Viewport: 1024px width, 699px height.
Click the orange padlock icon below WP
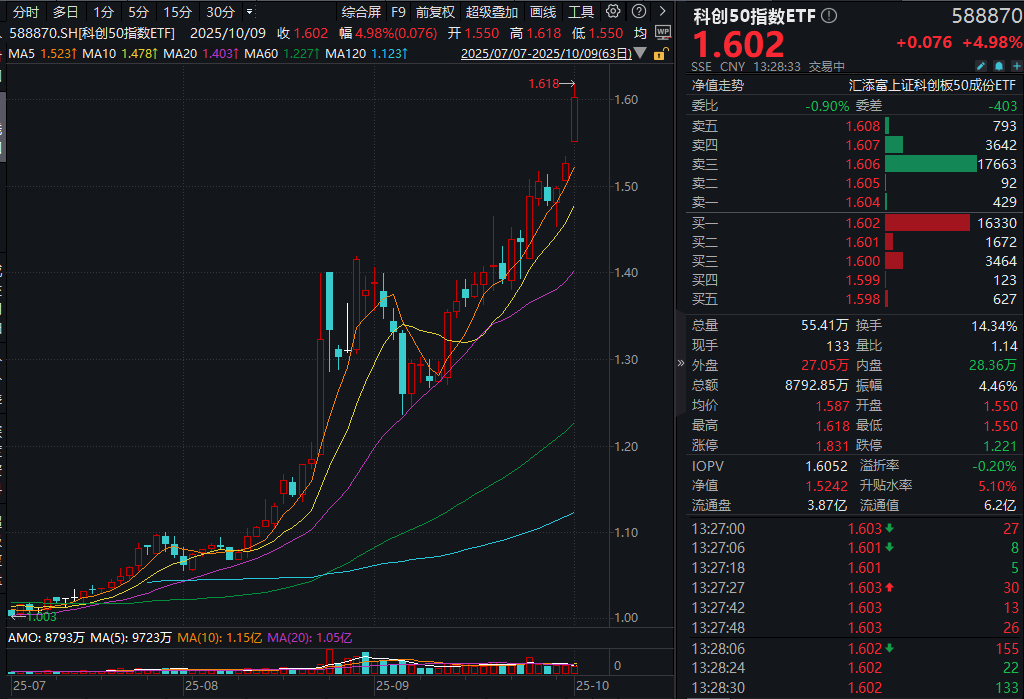(661, 55)
